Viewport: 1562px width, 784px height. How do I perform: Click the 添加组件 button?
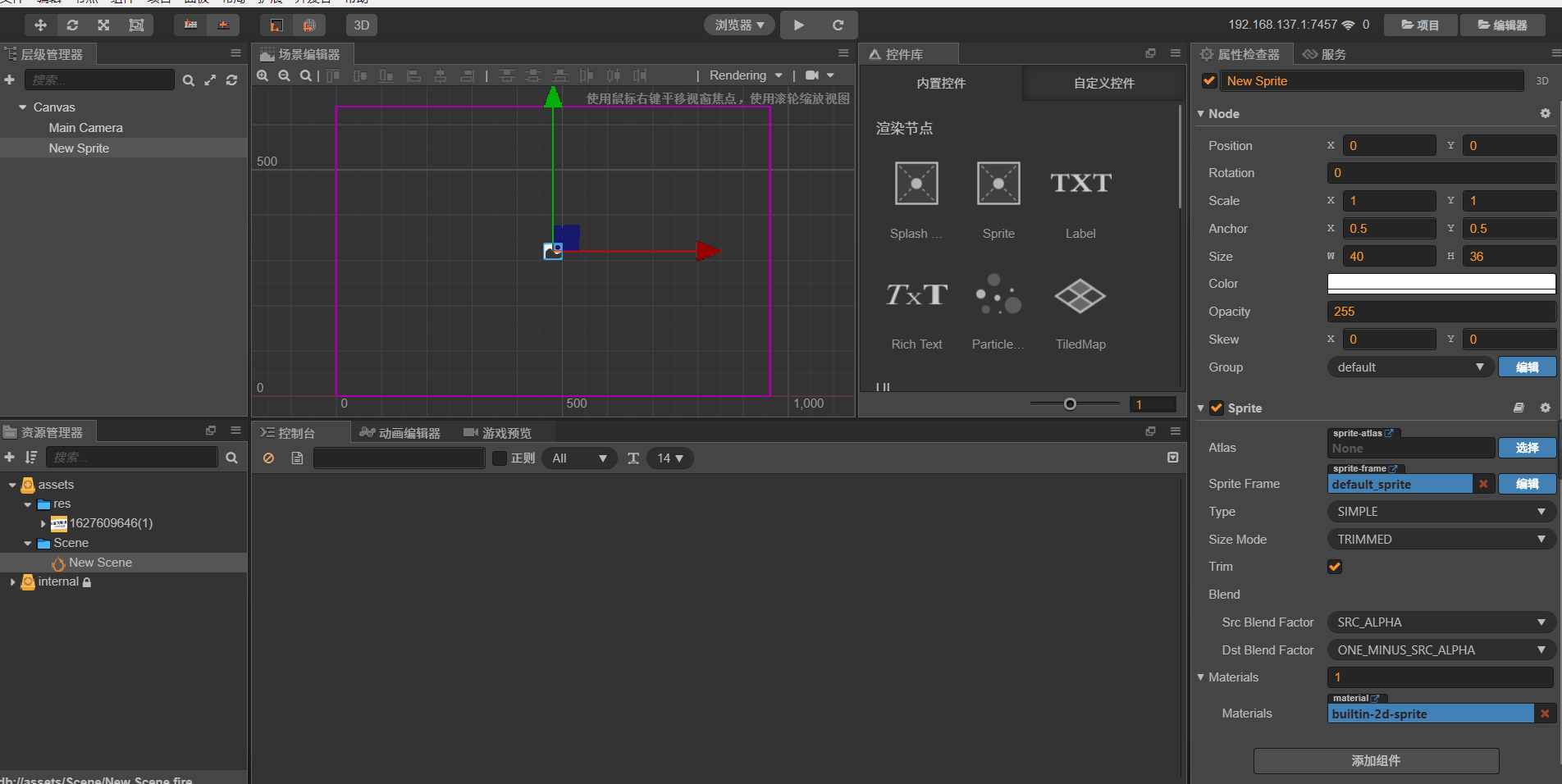click(x=1375, y=761)
